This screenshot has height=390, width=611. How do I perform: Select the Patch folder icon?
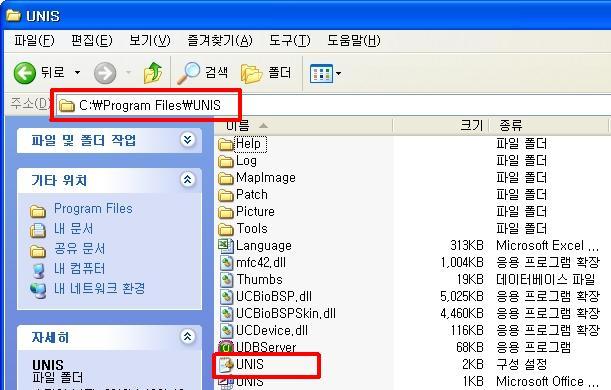click(x=226, y=195)
